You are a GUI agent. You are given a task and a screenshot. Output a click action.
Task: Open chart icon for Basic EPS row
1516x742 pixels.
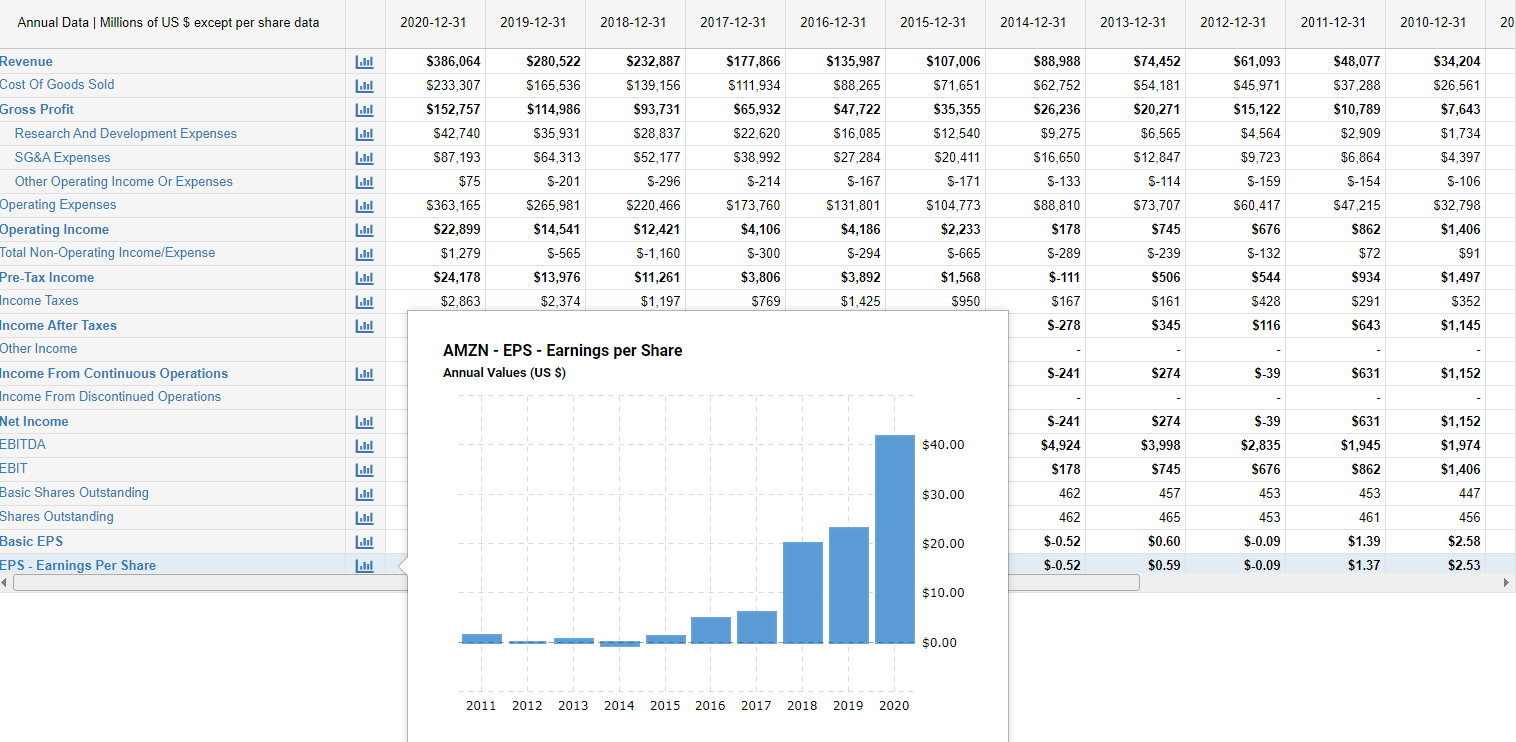[362, 541]
